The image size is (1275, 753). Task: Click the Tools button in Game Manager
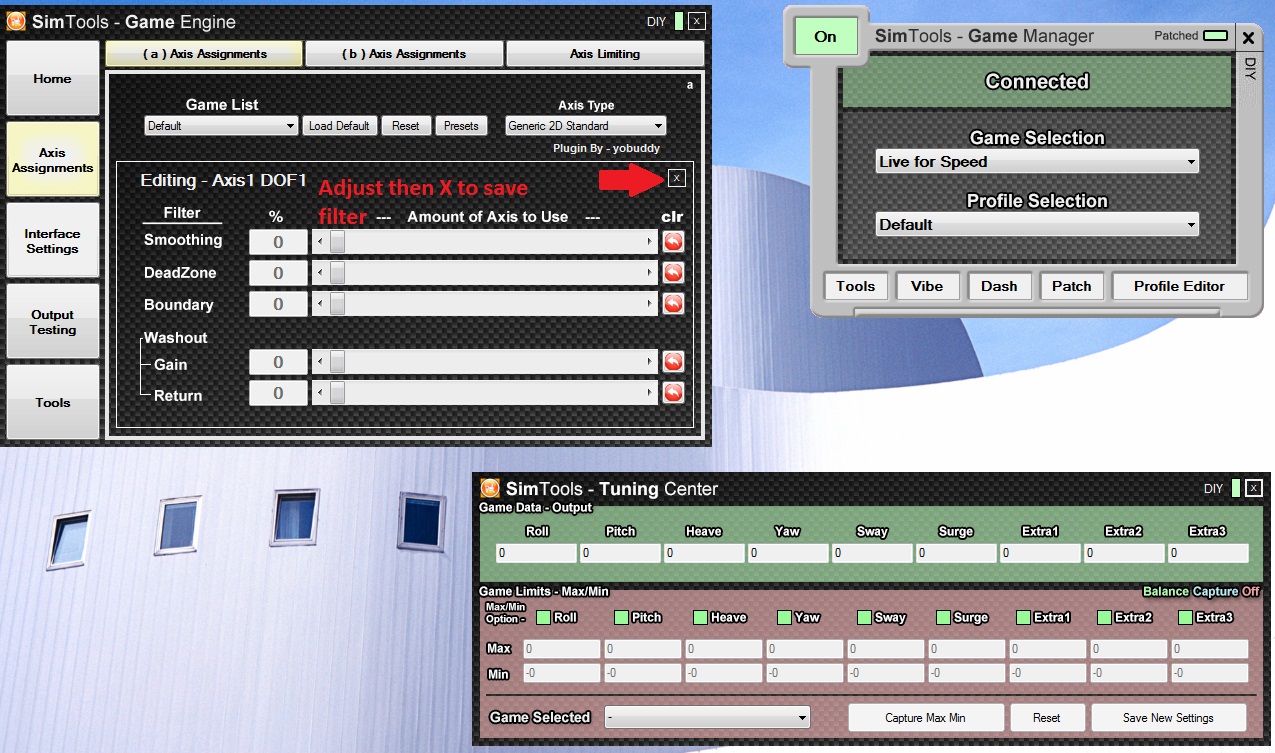click(x=855, y=286)
